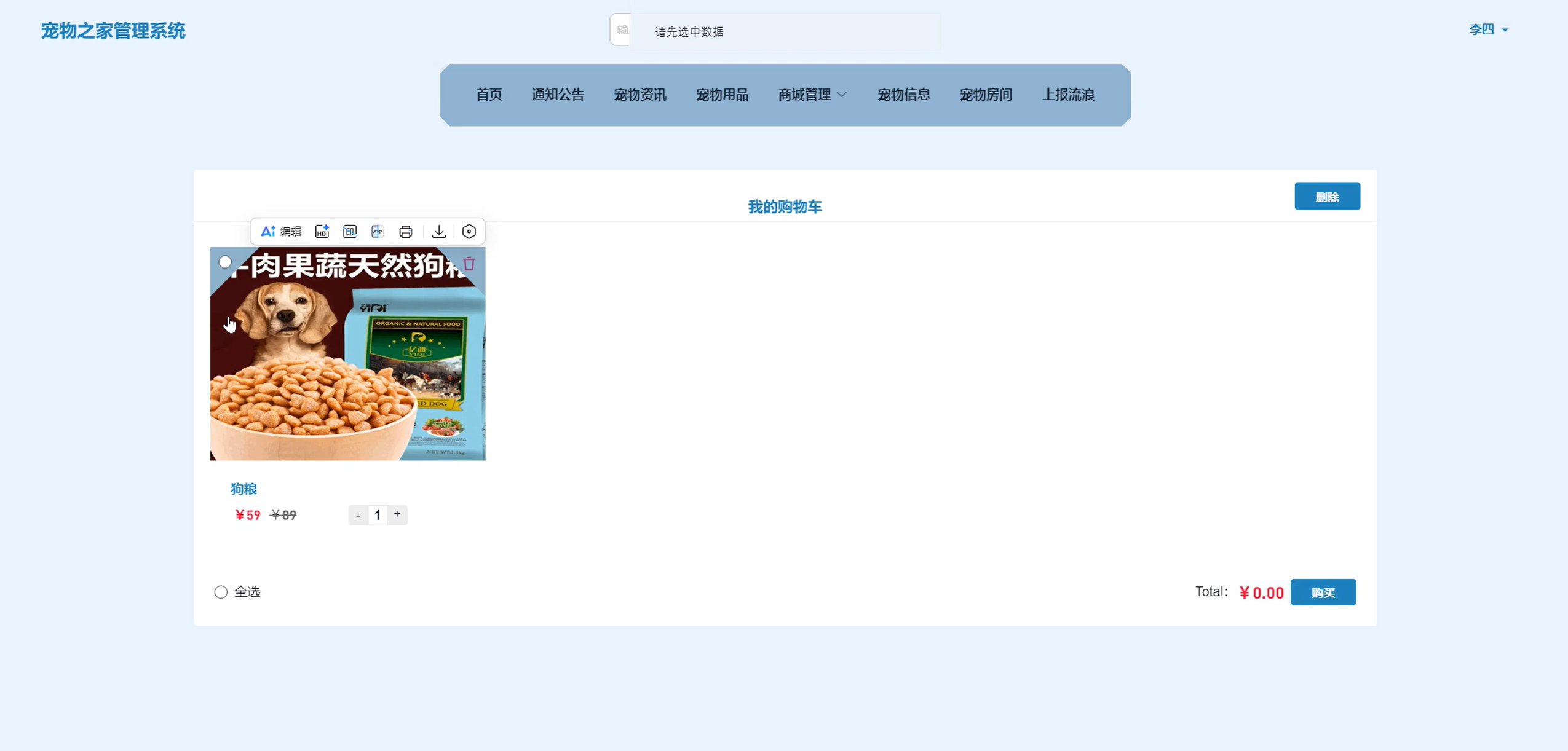Expand the 商城管理 dropdown menu
The width and height of the screenshot is (1568, 751).
(812, 95)
